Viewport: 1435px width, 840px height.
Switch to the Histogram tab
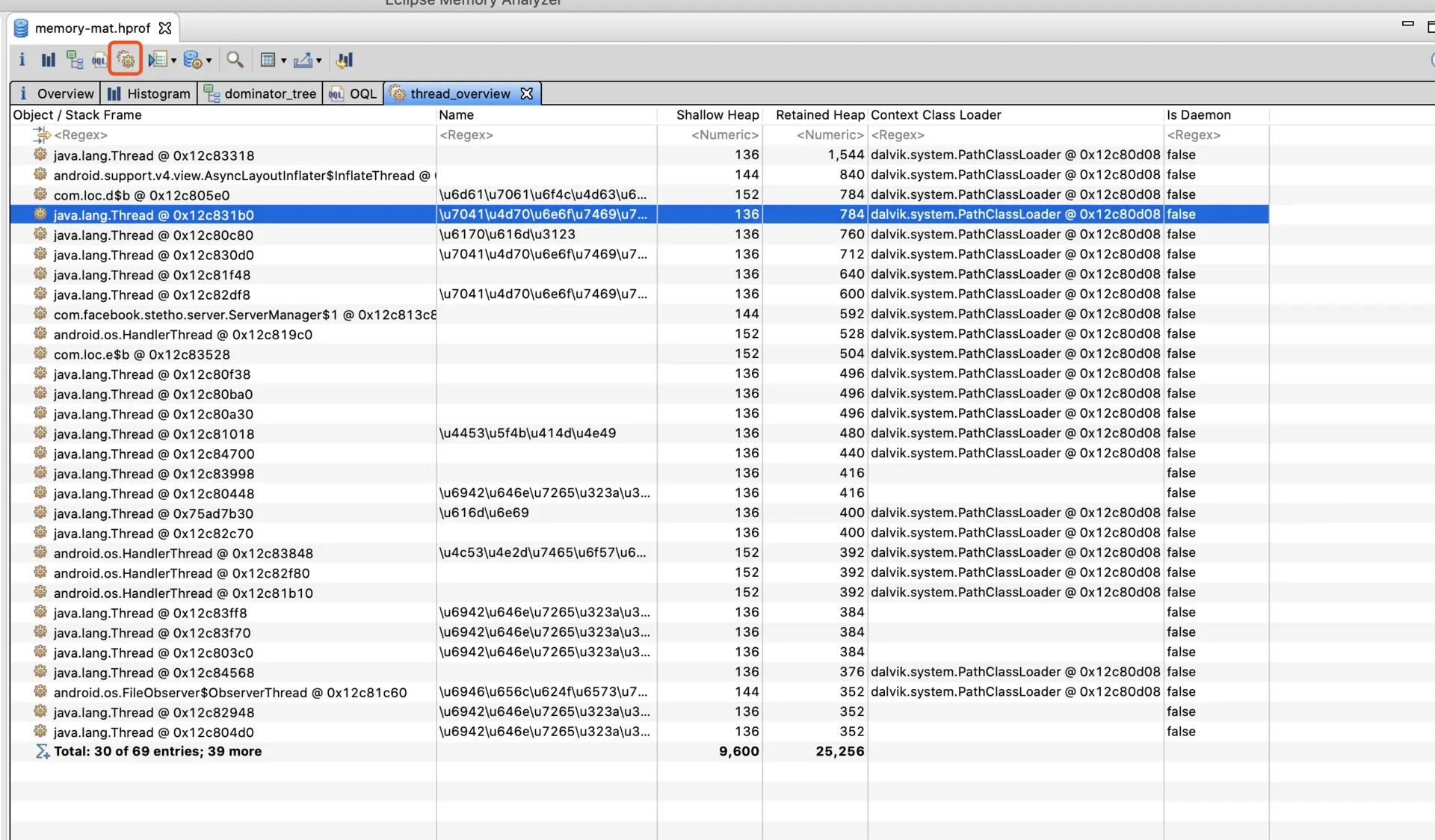149,93
